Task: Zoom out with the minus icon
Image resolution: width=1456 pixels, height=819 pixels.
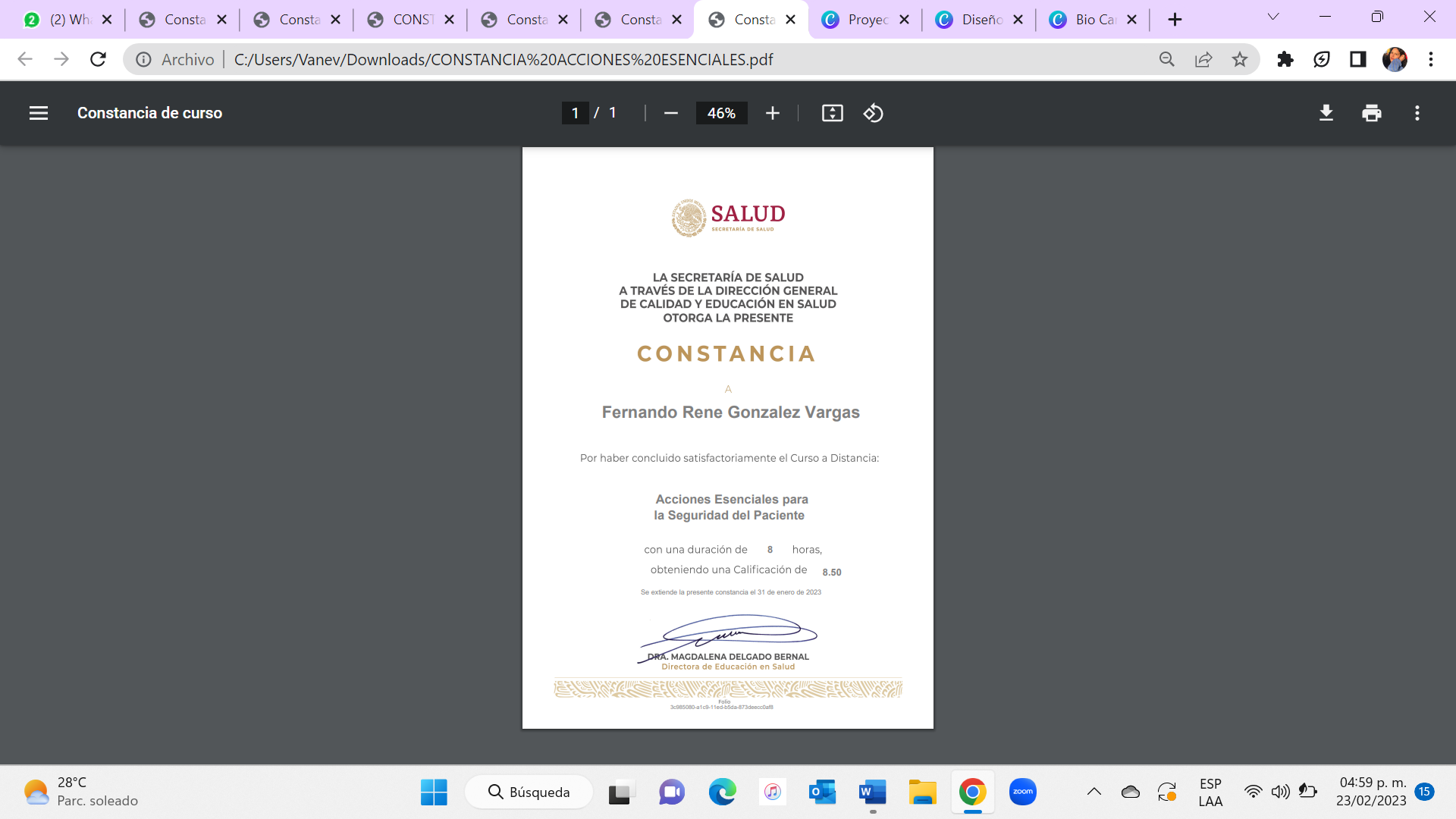Action: pos(670,113)
